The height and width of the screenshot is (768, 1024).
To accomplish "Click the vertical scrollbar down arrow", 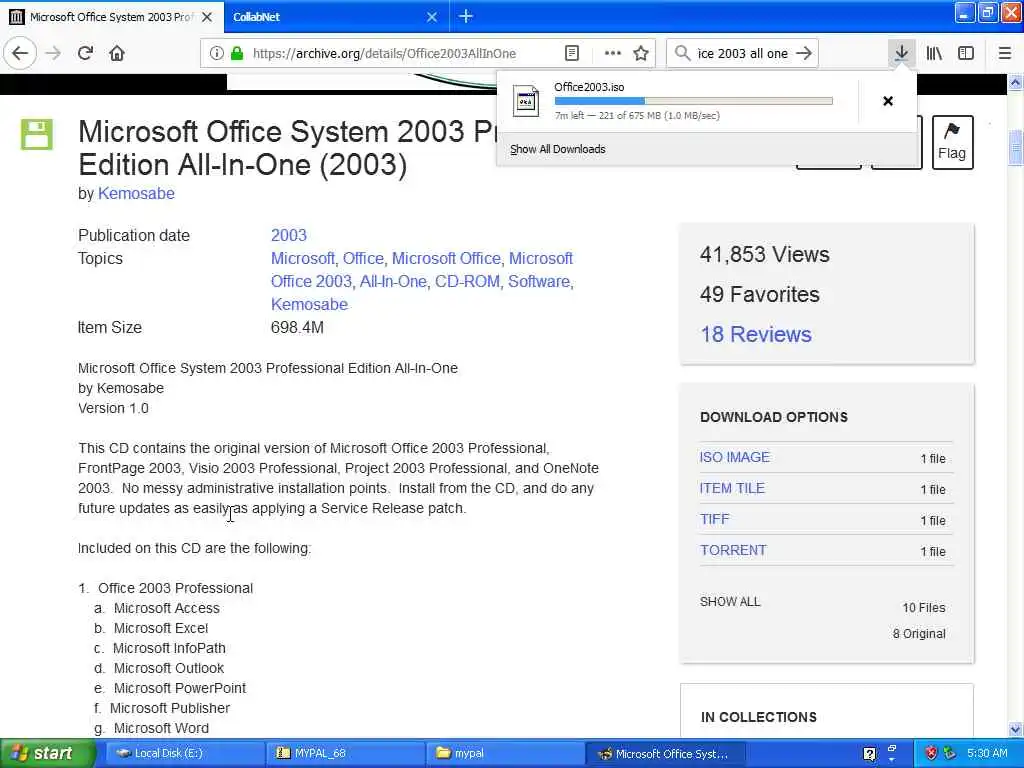I will coord(1015,729).
